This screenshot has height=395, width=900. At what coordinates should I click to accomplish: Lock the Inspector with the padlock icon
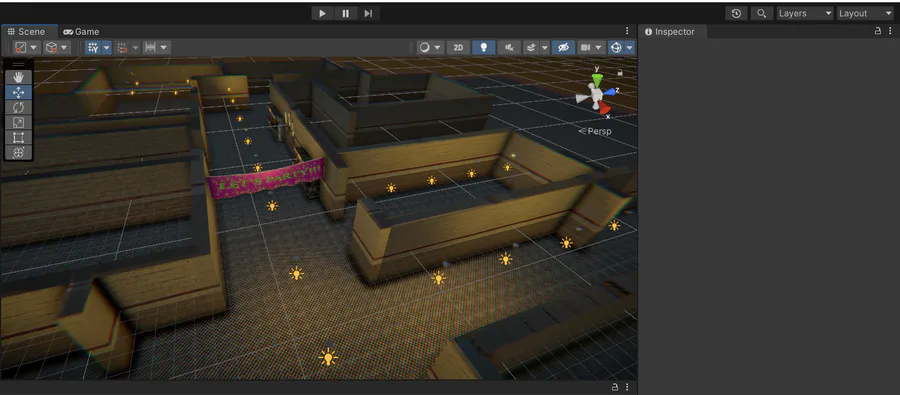(878, 31)
